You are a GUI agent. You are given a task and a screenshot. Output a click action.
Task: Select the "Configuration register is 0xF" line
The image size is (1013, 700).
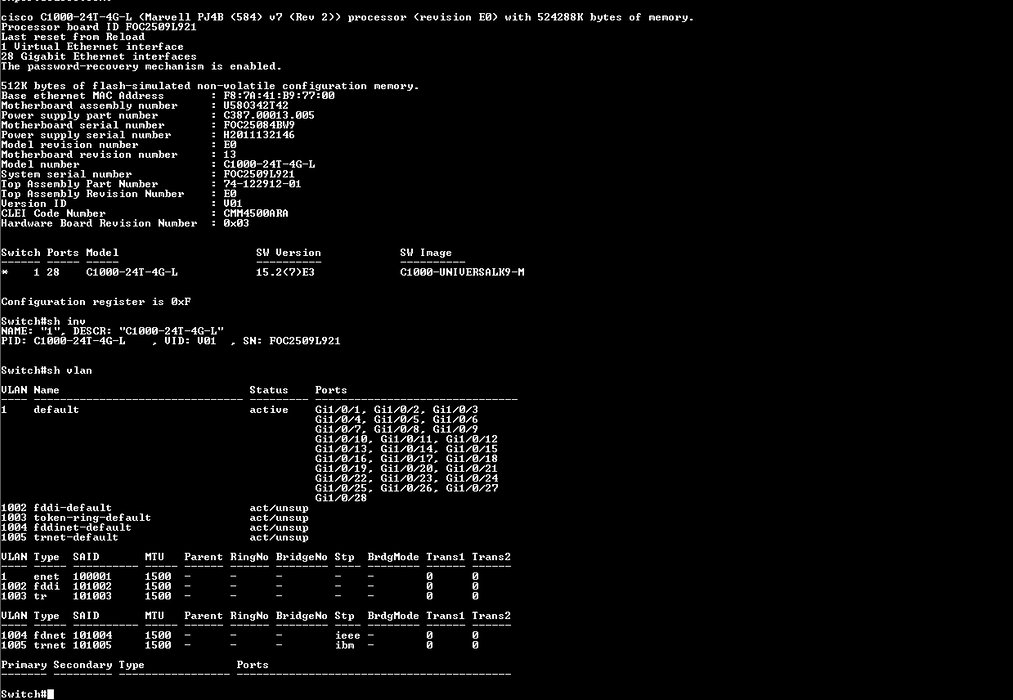point(96,302)
